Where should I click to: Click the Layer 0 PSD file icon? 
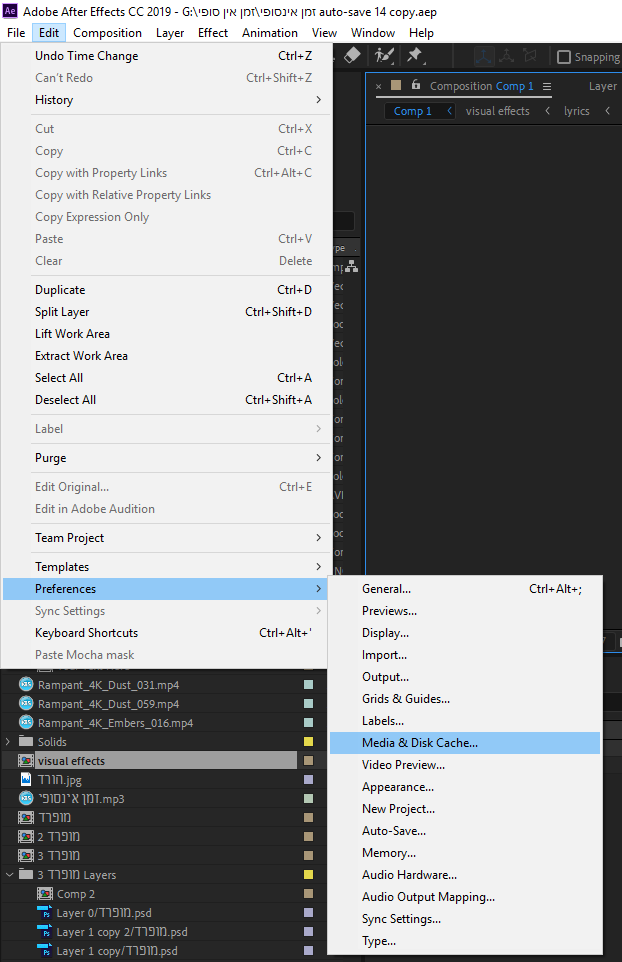click(x=45, y=913)
